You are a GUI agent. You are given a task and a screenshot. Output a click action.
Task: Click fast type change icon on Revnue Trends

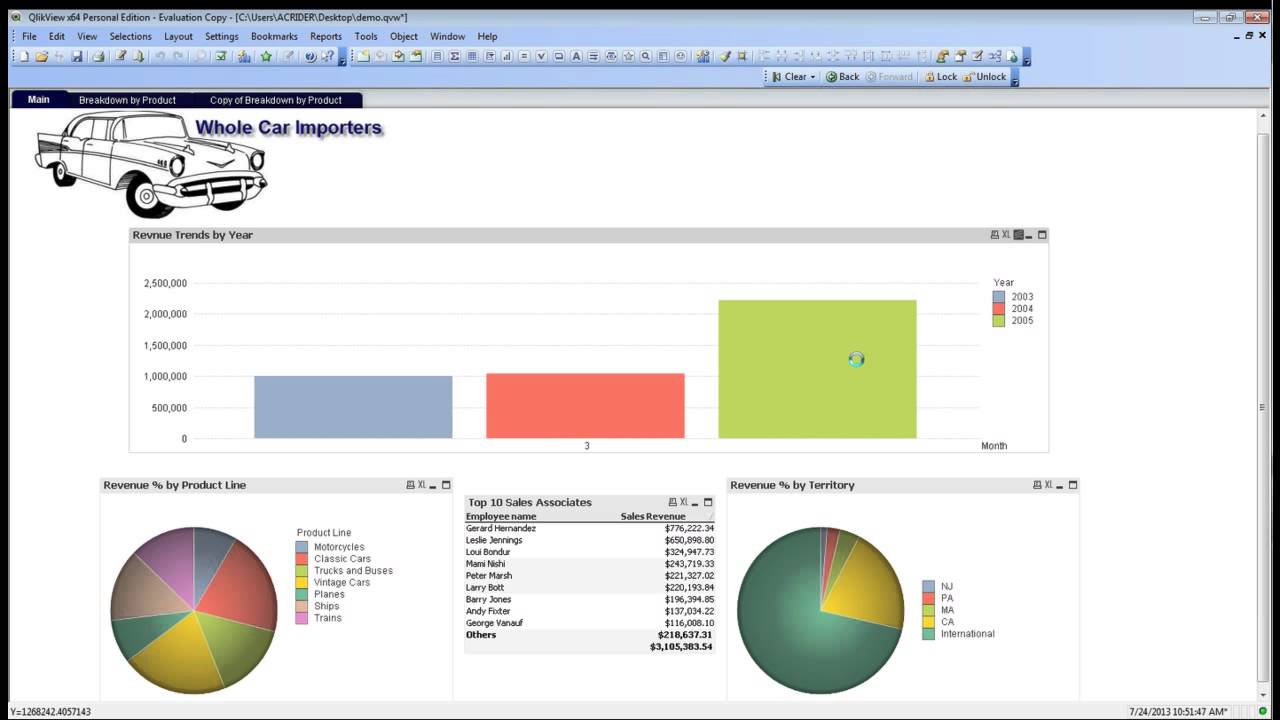pyautogui.click(x=1018, y=235)
